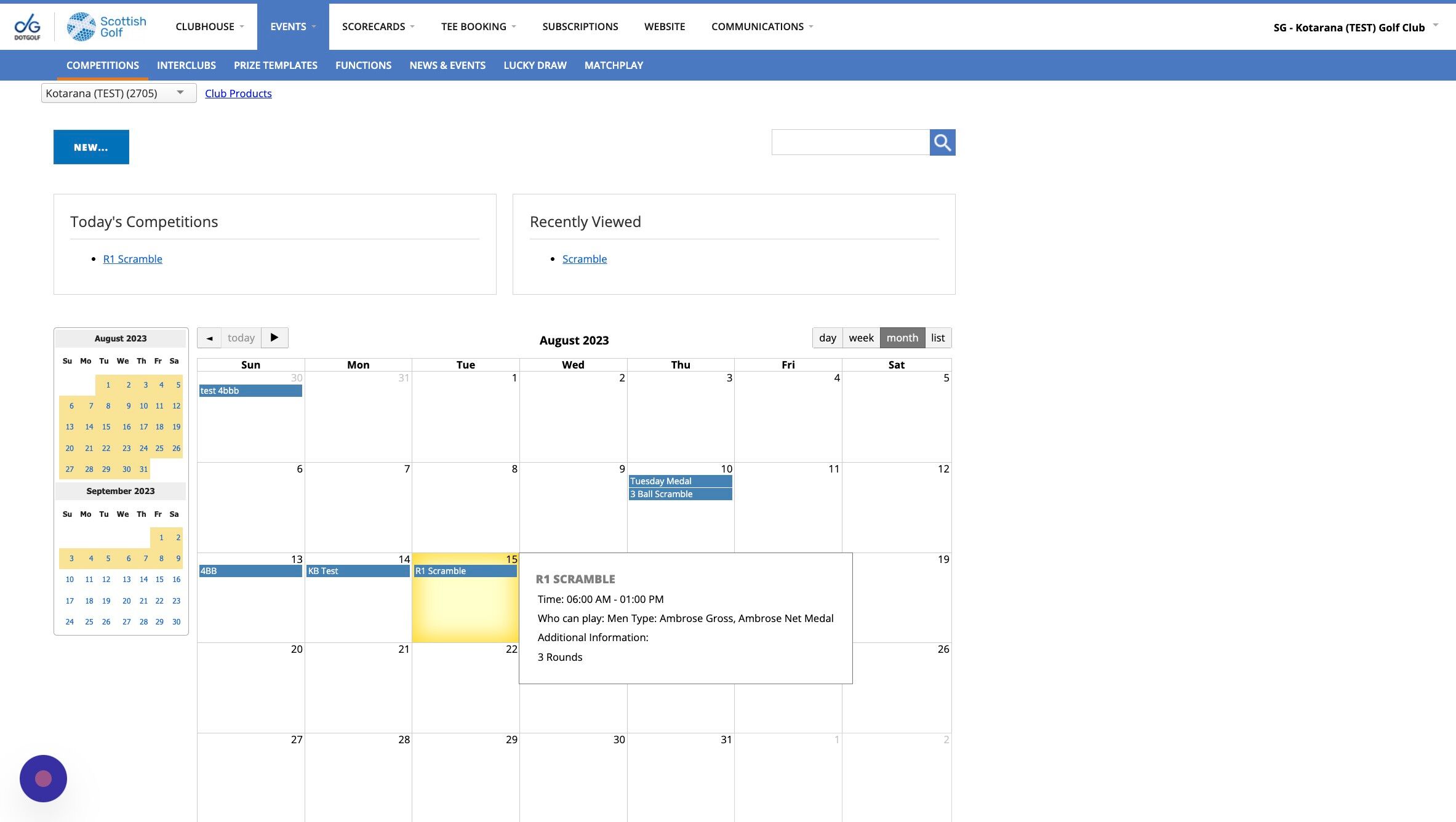Switch calendar to day view
The width and height of the screenshot is (1456, 822).
827,338
